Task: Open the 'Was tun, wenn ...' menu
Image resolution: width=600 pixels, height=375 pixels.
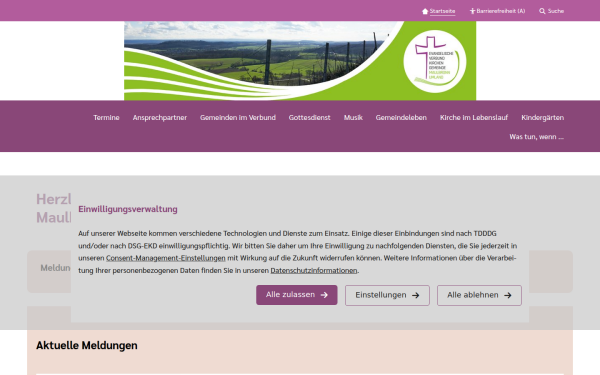Action: [536, 137]
